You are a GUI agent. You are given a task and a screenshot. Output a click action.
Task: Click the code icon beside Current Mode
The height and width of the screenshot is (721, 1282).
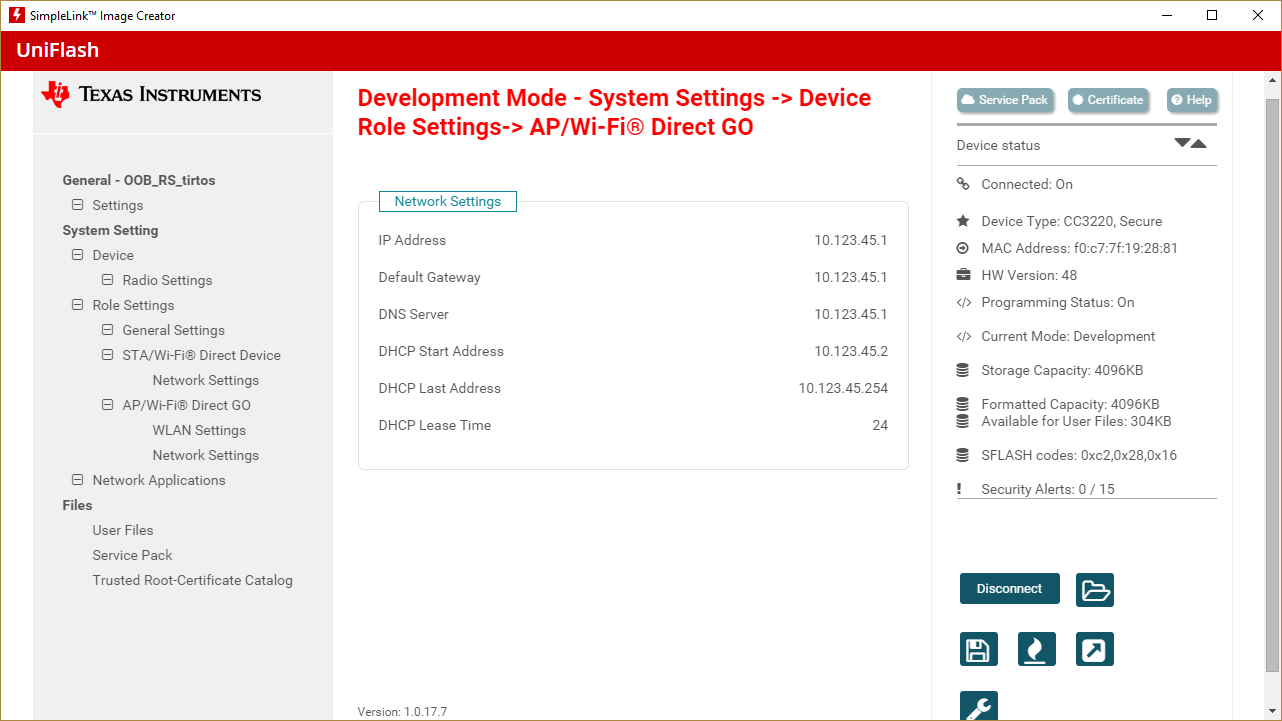point(963,336)
